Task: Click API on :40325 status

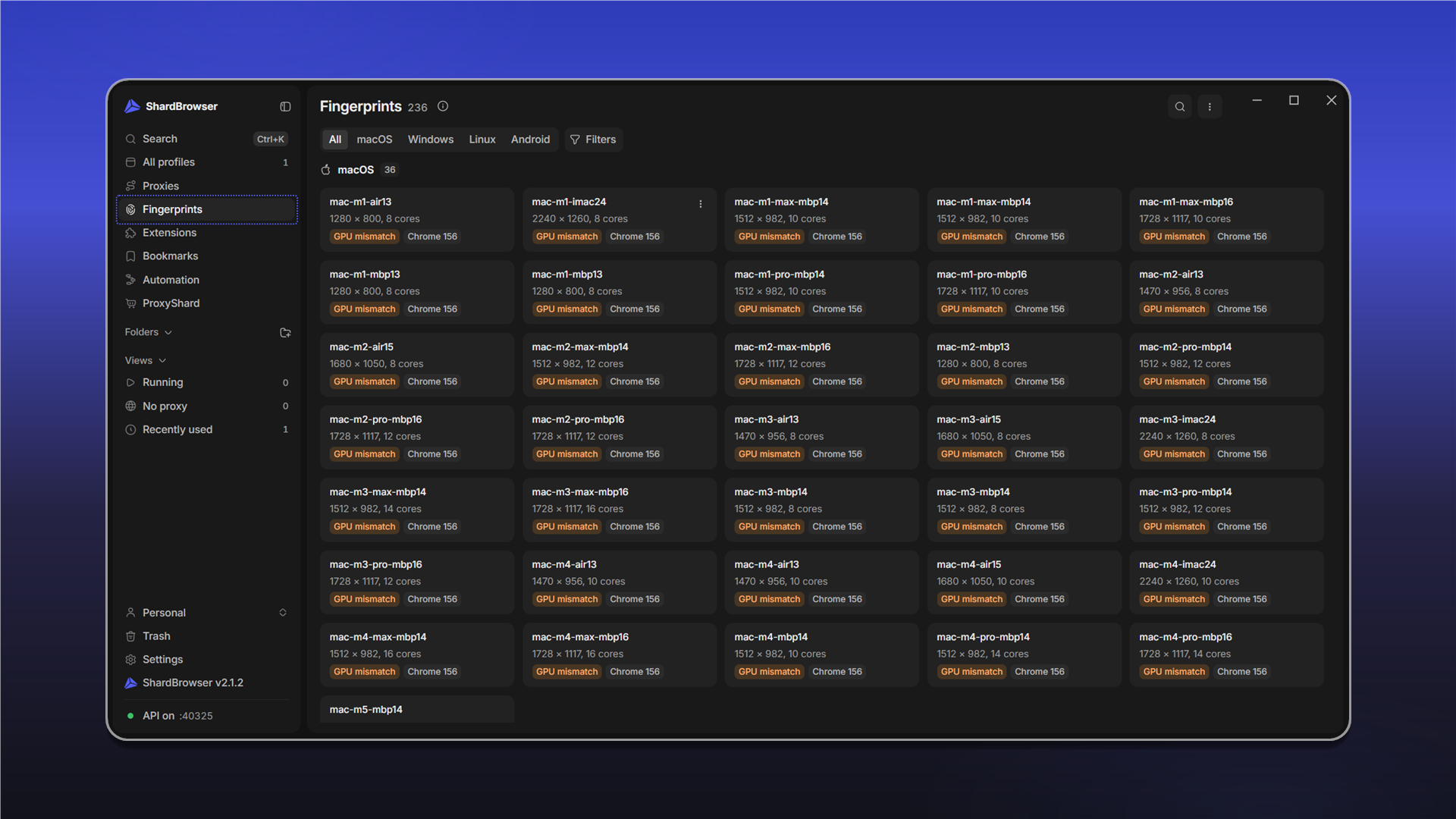Action: (170, 716)
